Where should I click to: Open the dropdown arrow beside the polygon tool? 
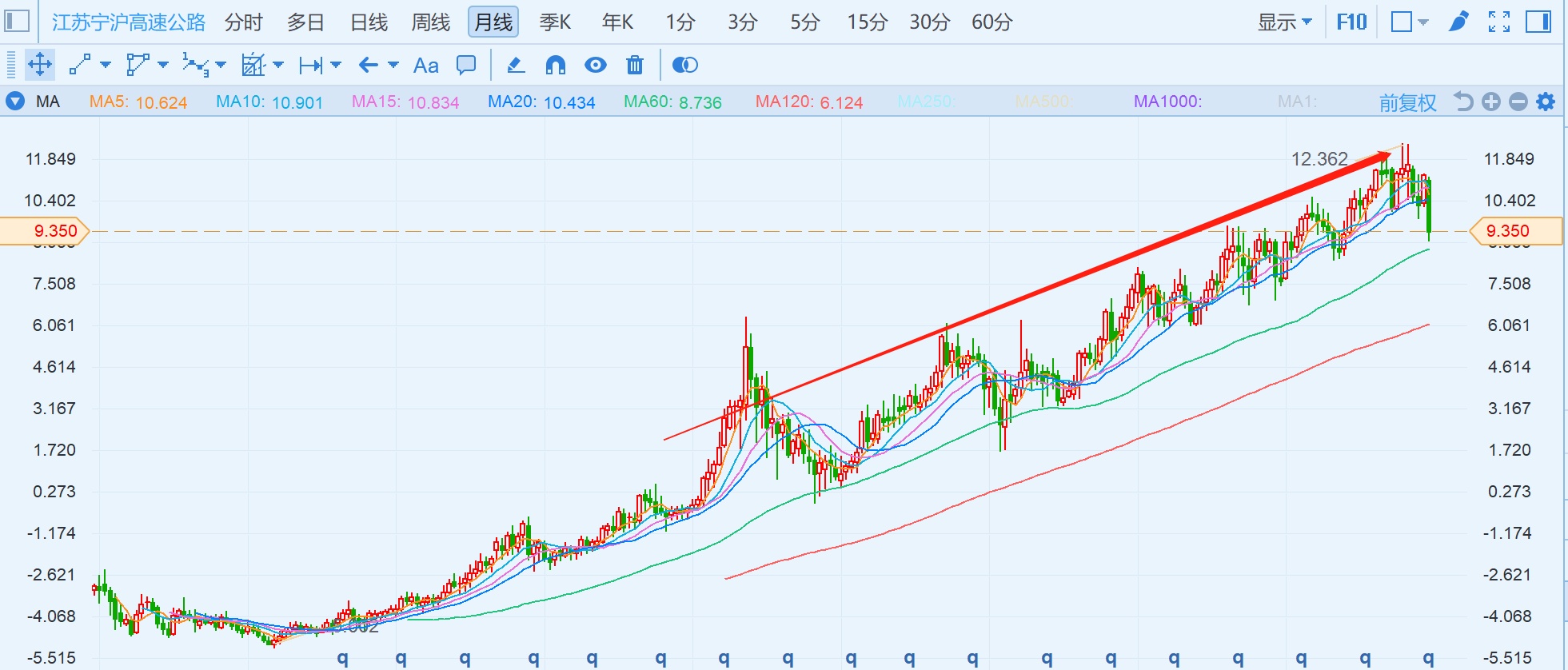coord(163,65)
